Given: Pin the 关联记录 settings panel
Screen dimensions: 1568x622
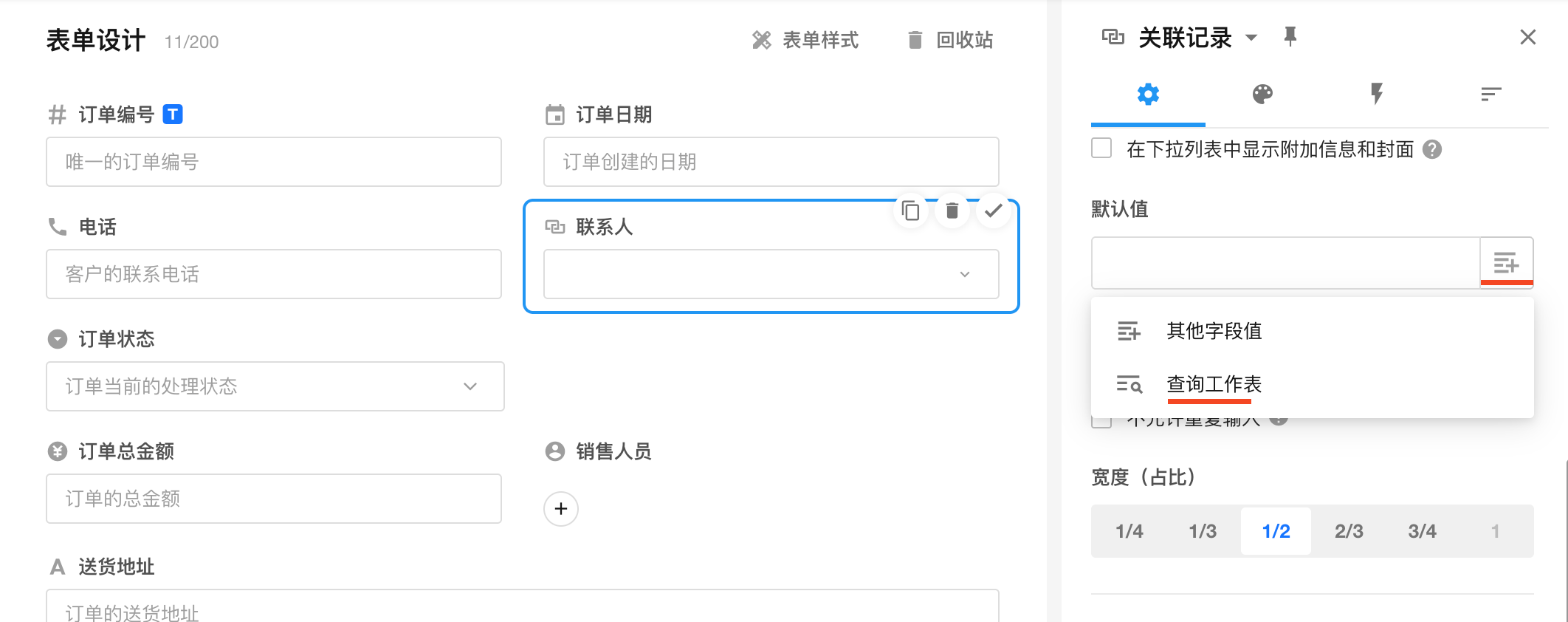Looking at the screenshot, I should click(x=1290, y=37).
